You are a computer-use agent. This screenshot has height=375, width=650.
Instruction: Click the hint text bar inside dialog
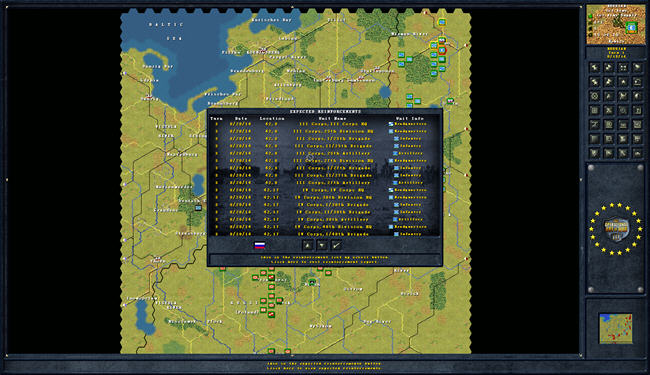[325, 260]
